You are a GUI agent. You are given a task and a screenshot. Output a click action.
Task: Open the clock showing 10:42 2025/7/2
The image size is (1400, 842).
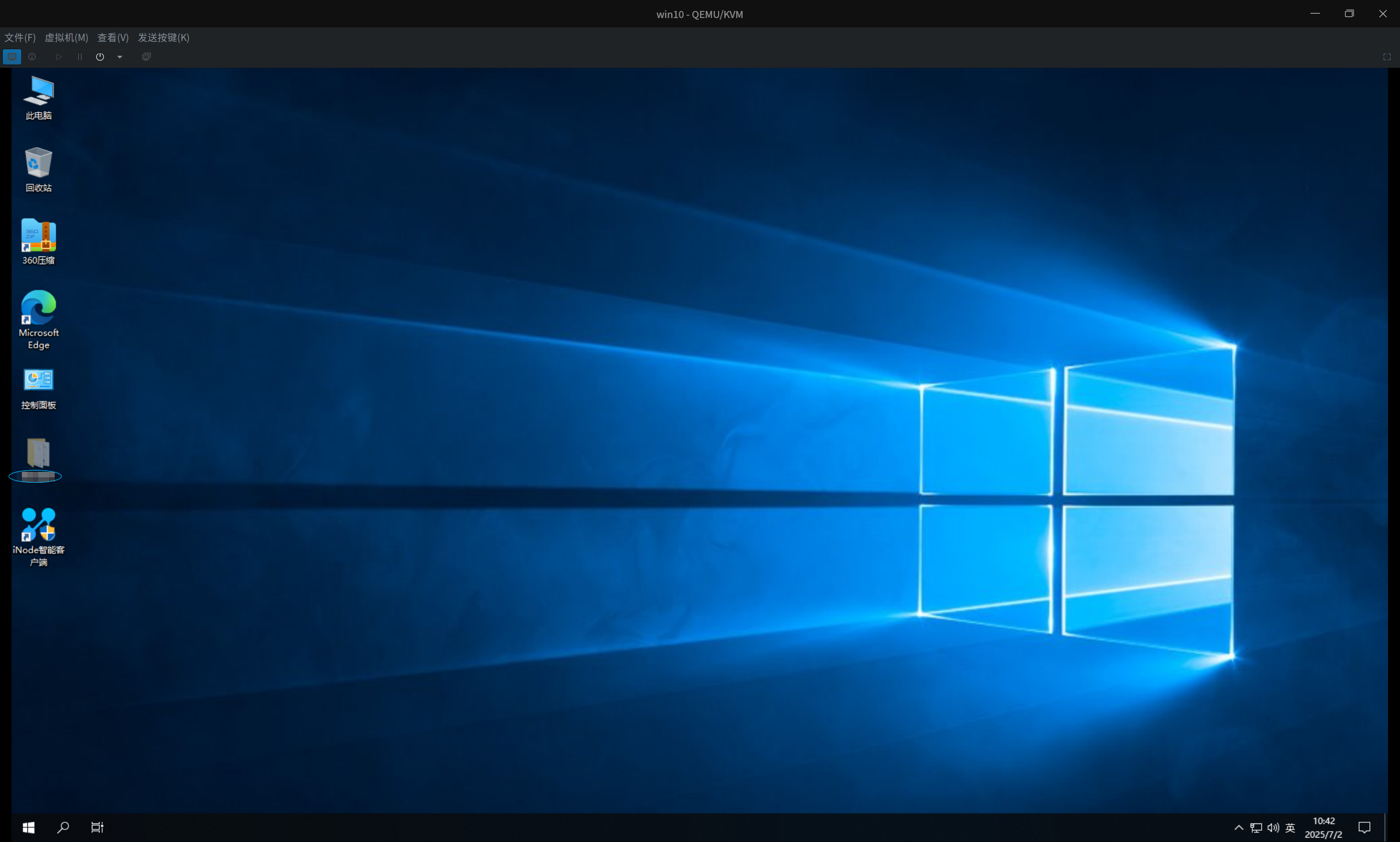pyautogui.click(x=1323, y=828)
